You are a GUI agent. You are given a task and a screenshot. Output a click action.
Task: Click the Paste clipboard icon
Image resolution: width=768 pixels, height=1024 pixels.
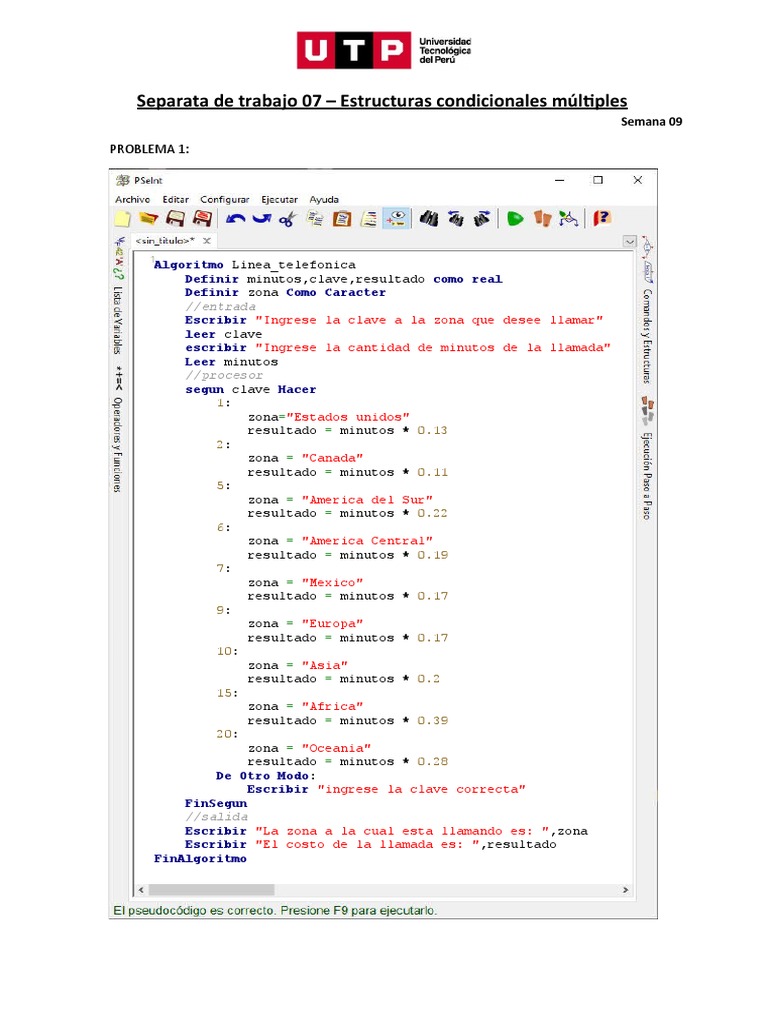[342, 218]
